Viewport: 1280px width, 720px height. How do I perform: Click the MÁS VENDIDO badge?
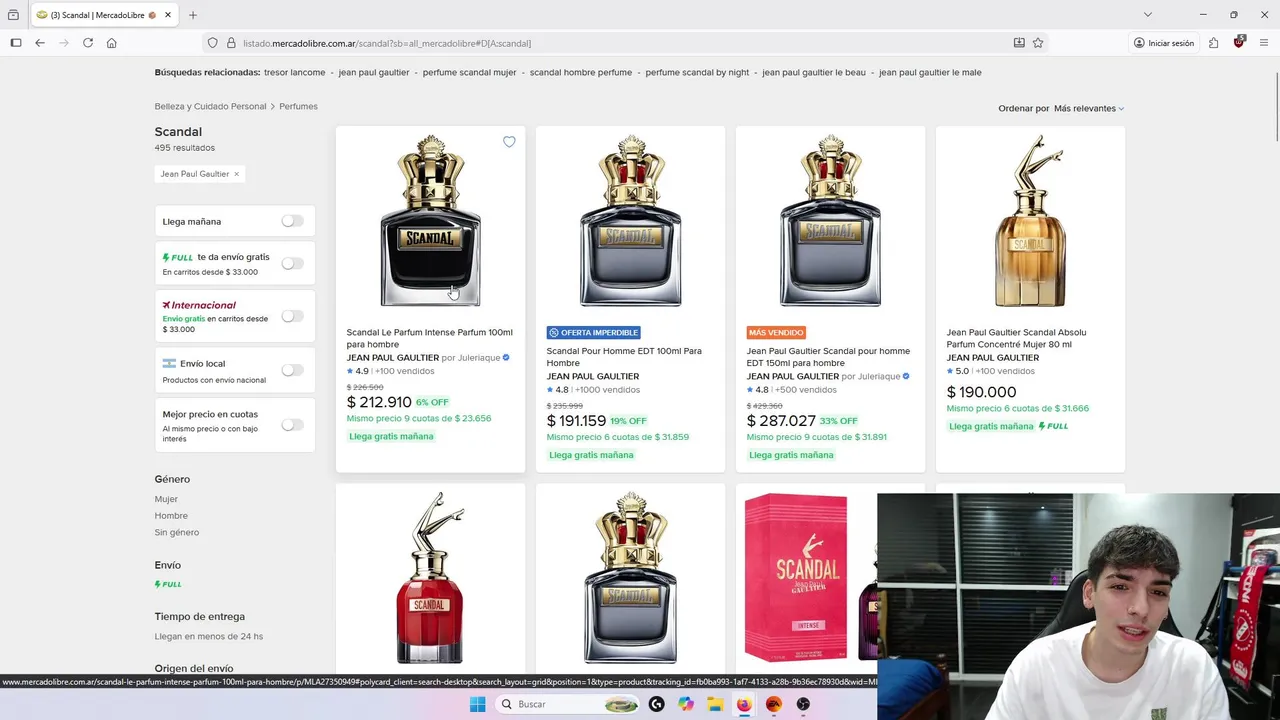coord(776,333)
